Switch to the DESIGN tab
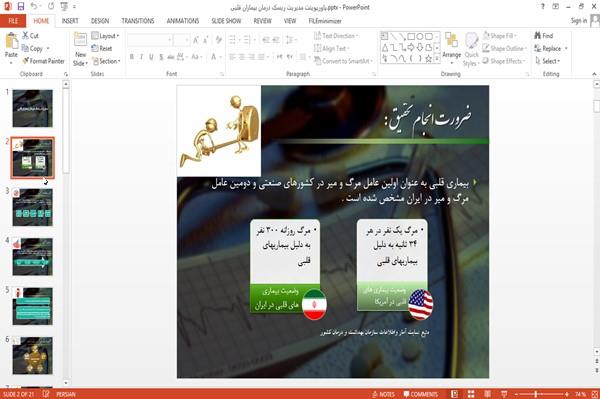Viewport: 600px width, 399px height. click(x=100, y=21)
